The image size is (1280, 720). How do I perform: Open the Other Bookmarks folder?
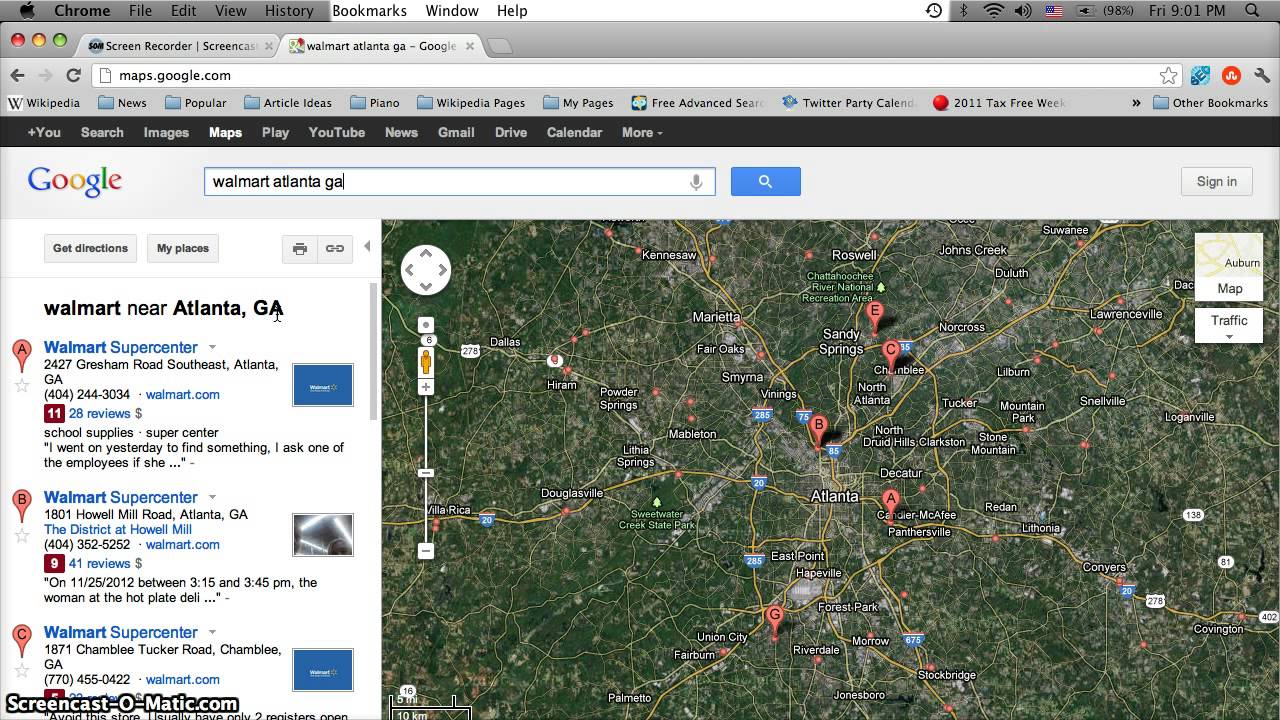(1210, 103)
